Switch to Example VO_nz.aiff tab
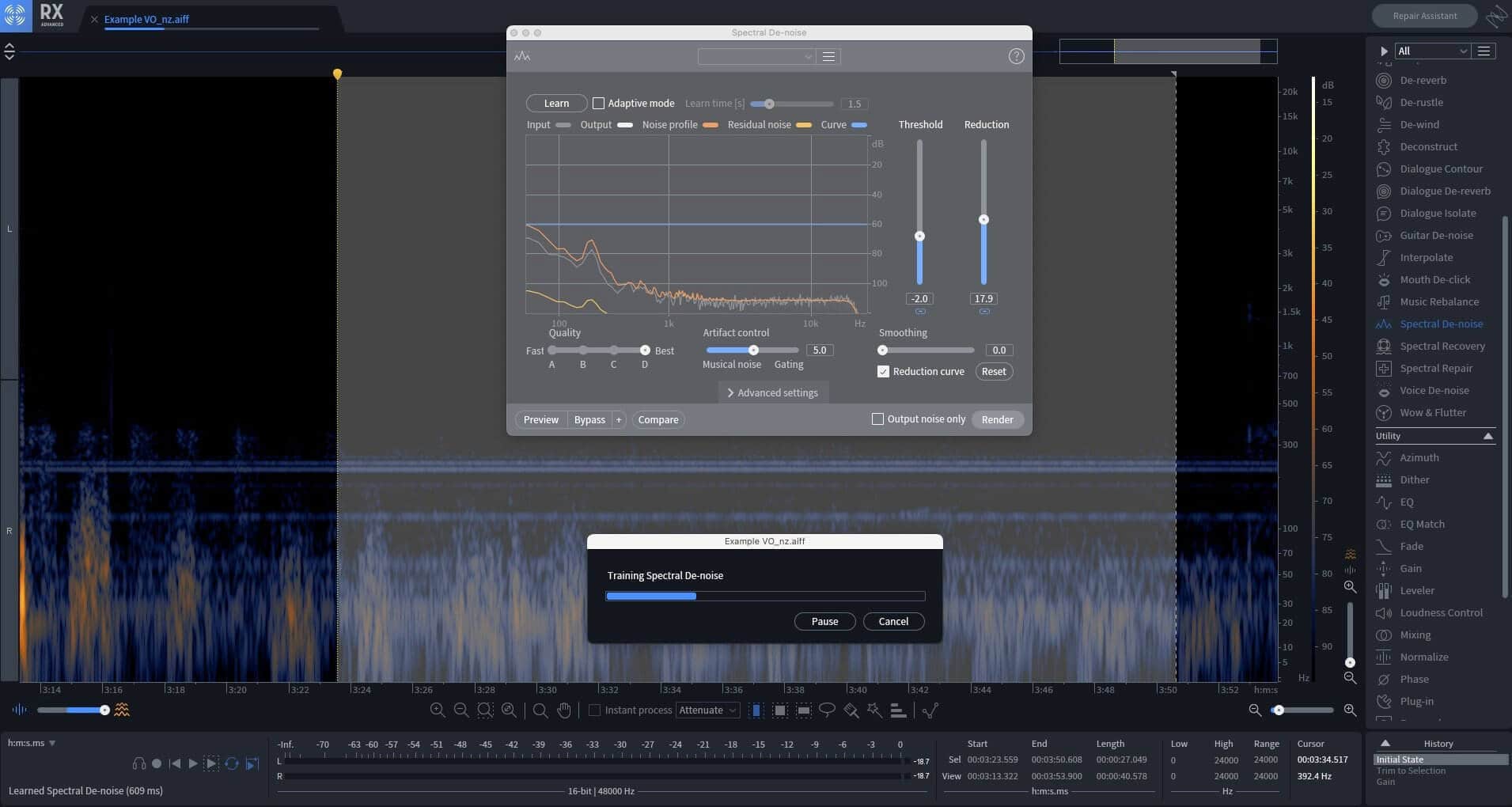1512x807 pixels. click(x=146, y=19)
